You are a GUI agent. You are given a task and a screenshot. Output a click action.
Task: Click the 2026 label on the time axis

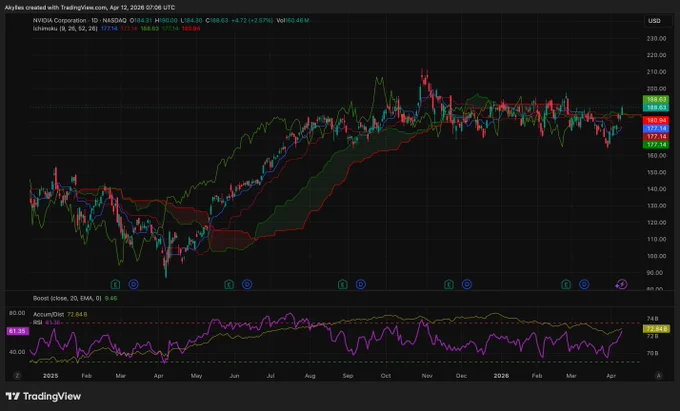pyautogui.click(x=501, y=376)
